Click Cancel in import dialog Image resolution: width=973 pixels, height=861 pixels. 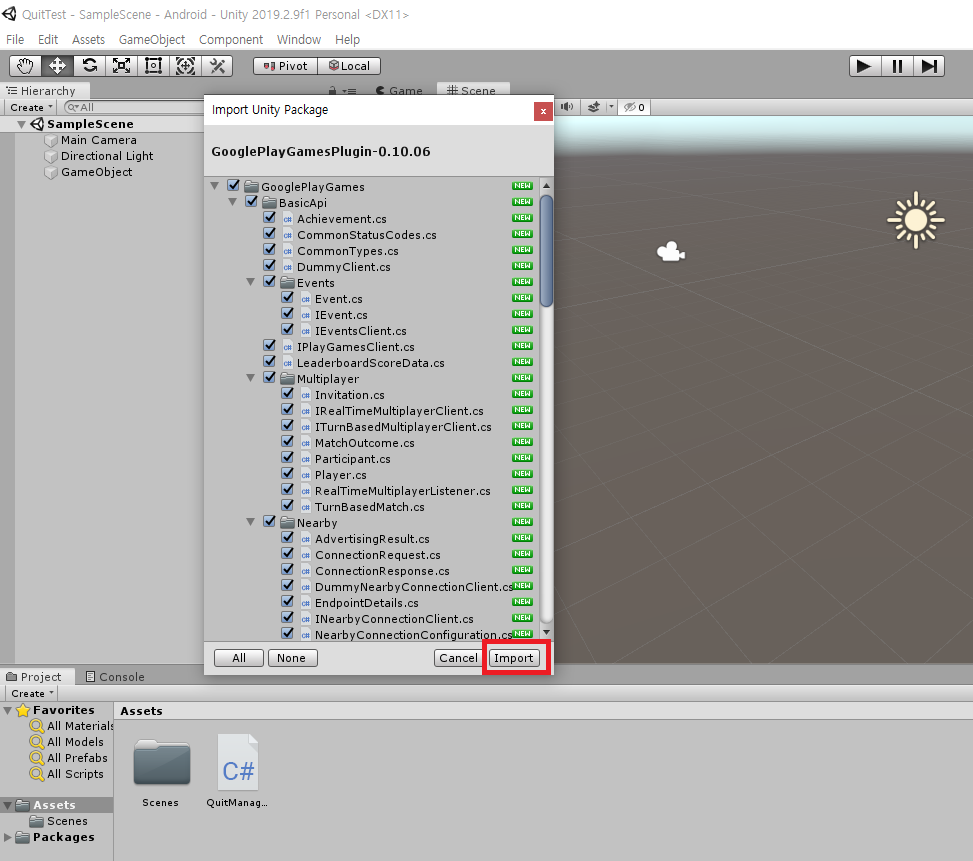tap(459, 658)
